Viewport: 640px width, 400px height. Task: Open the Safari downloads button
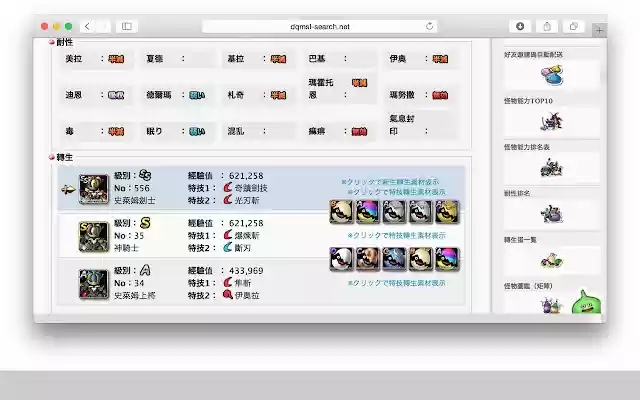520,27
